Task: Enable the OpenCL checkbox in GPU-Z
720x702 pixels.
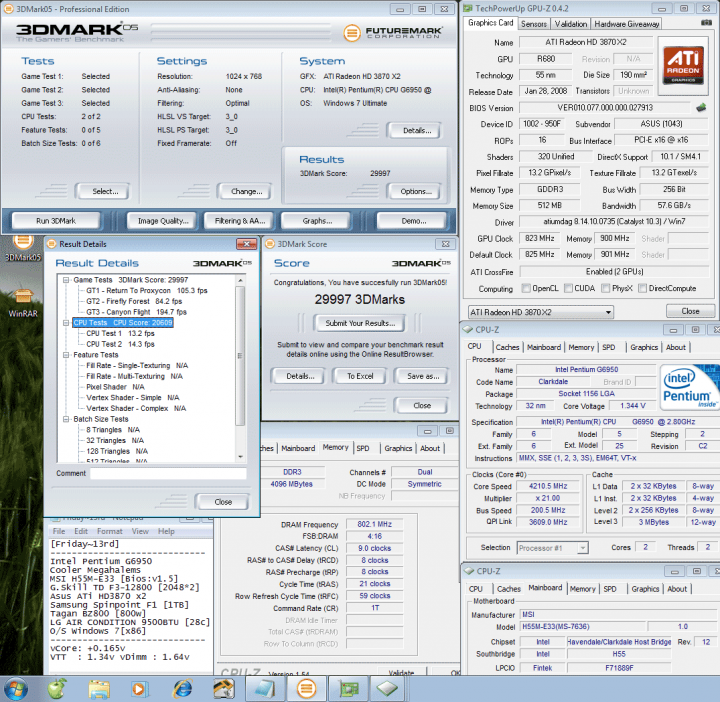Action: pyautogui.click(x=526, y=288)
